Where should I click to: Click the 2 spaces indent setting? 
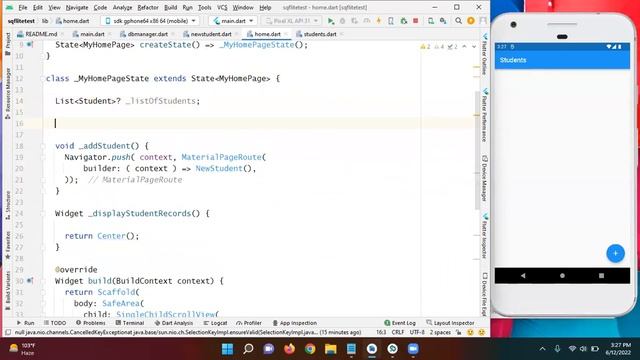pos(440,332)
